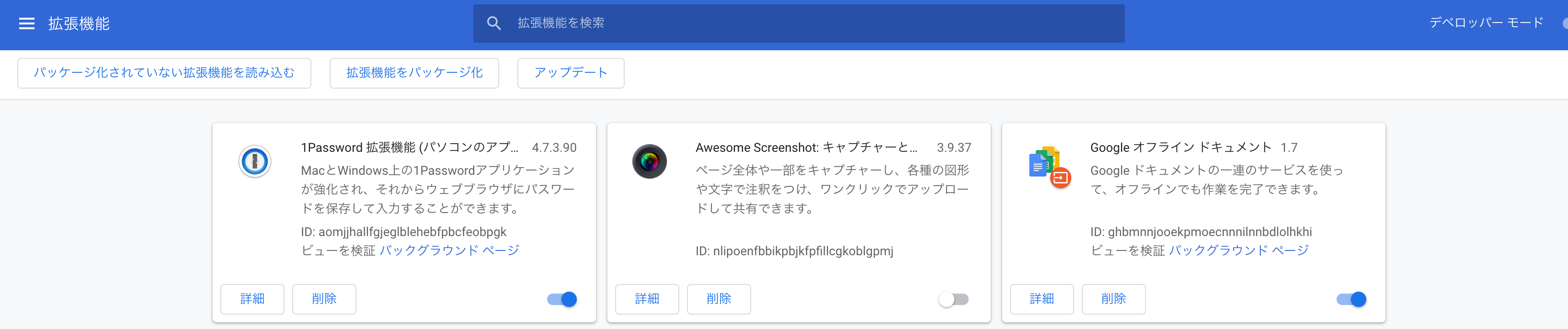Open 1Password バックグラウンド ページ link
1568x329 pixels.
point(449,250)
